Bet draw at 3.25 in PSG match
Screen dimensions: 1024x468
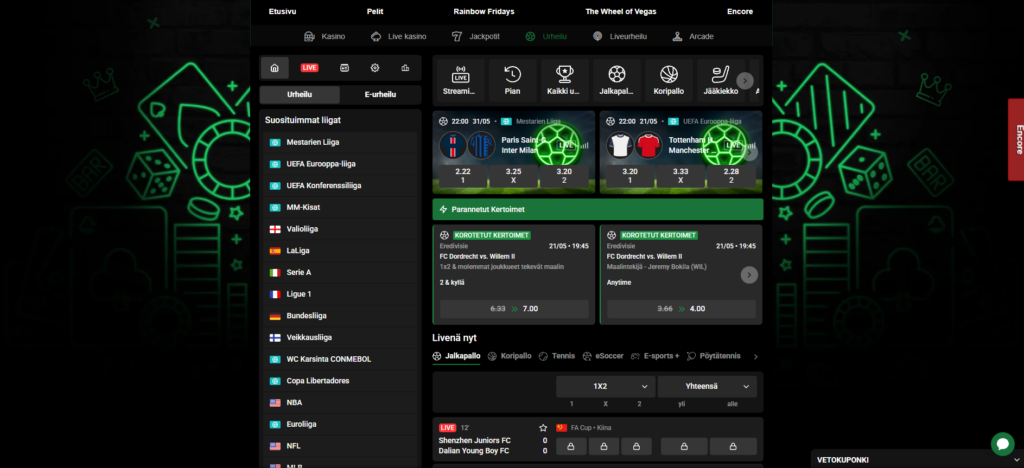pyautogui.click(x=513, y=176)
